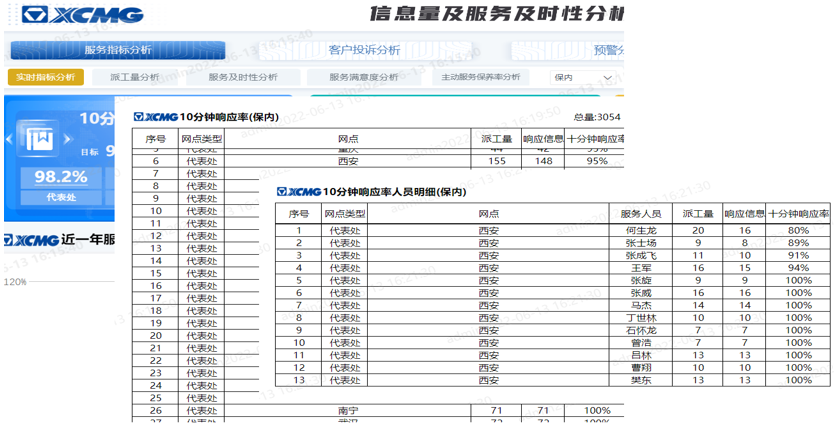The height and width of the screenshot is (423, 834).
Task: Click the service person 曹翔
Action: point(641,368)
